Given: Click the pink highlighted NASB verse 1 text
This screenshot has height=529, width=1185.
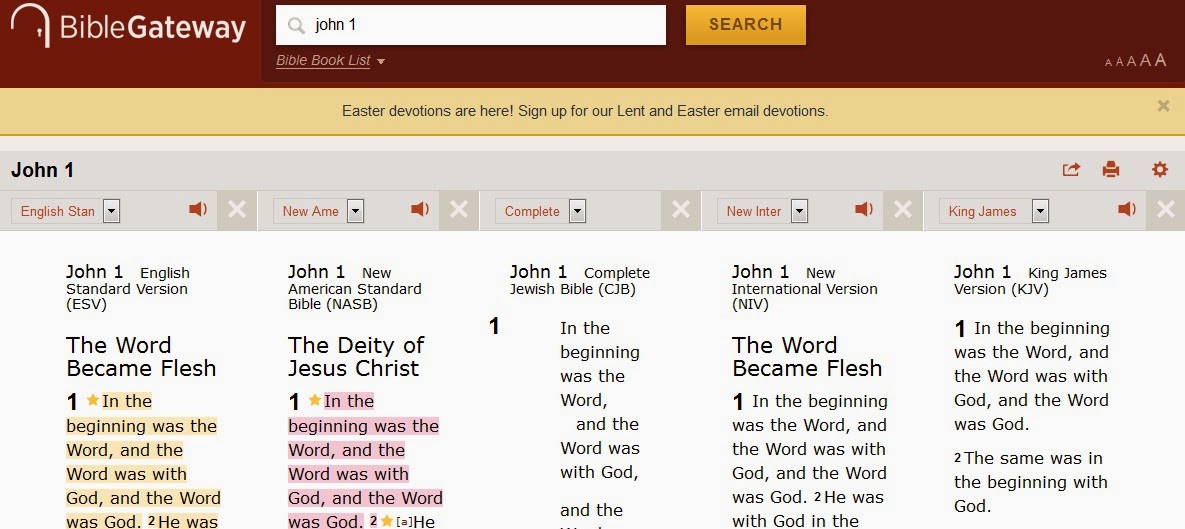Looking at the screenshot, I should [365, 461].
